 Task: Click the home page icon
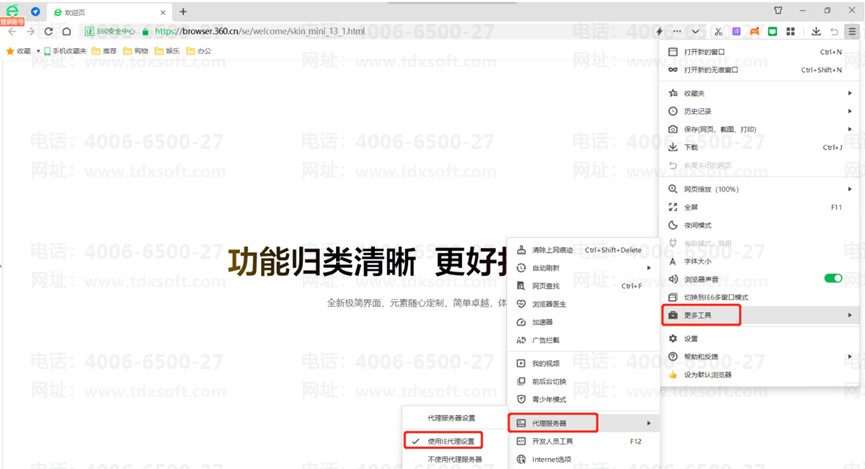pos(66,32)
